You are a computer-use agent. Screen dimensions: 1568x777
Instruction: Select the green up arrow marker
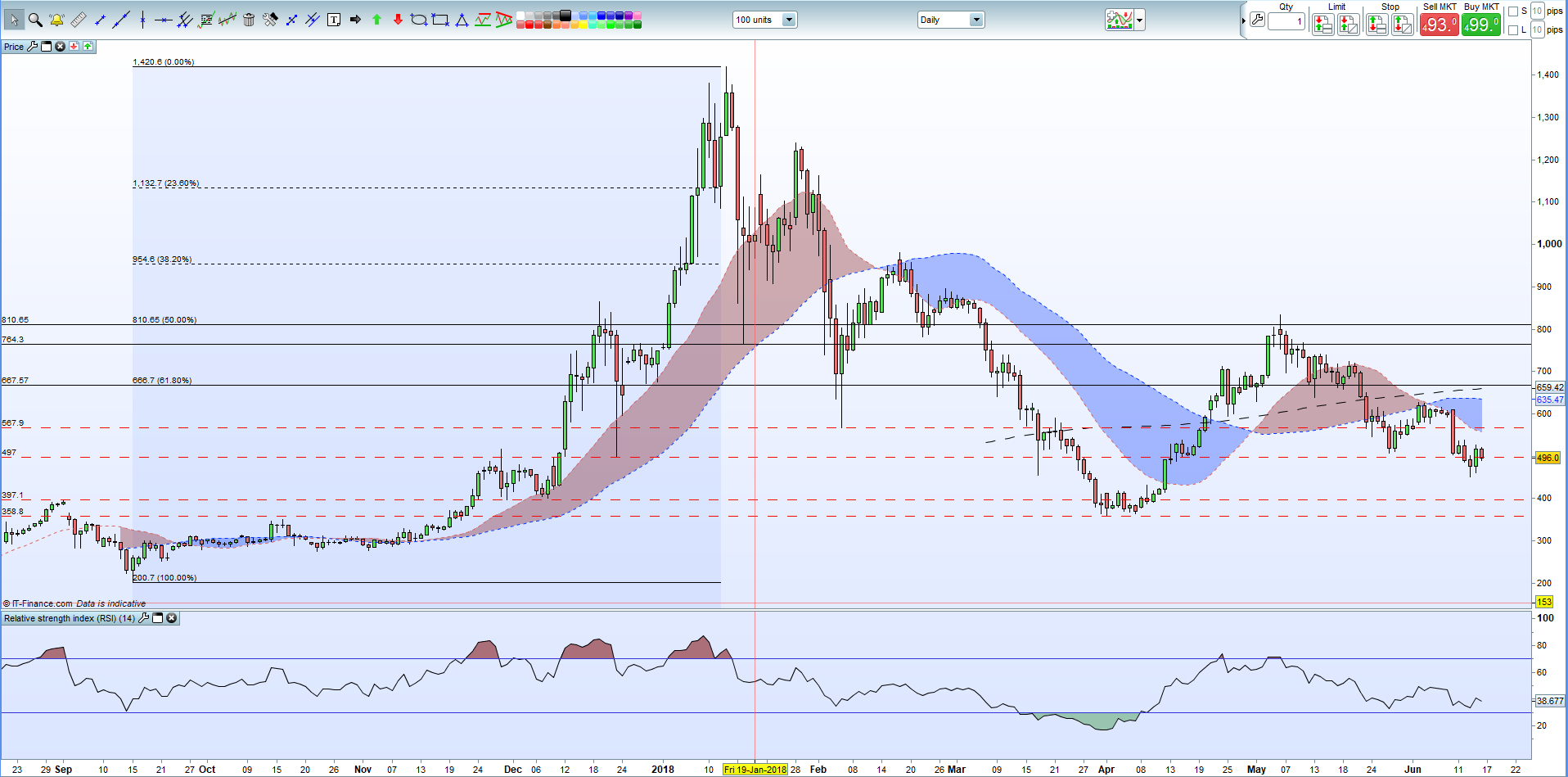pyautogui.click(x=376, y=20)
